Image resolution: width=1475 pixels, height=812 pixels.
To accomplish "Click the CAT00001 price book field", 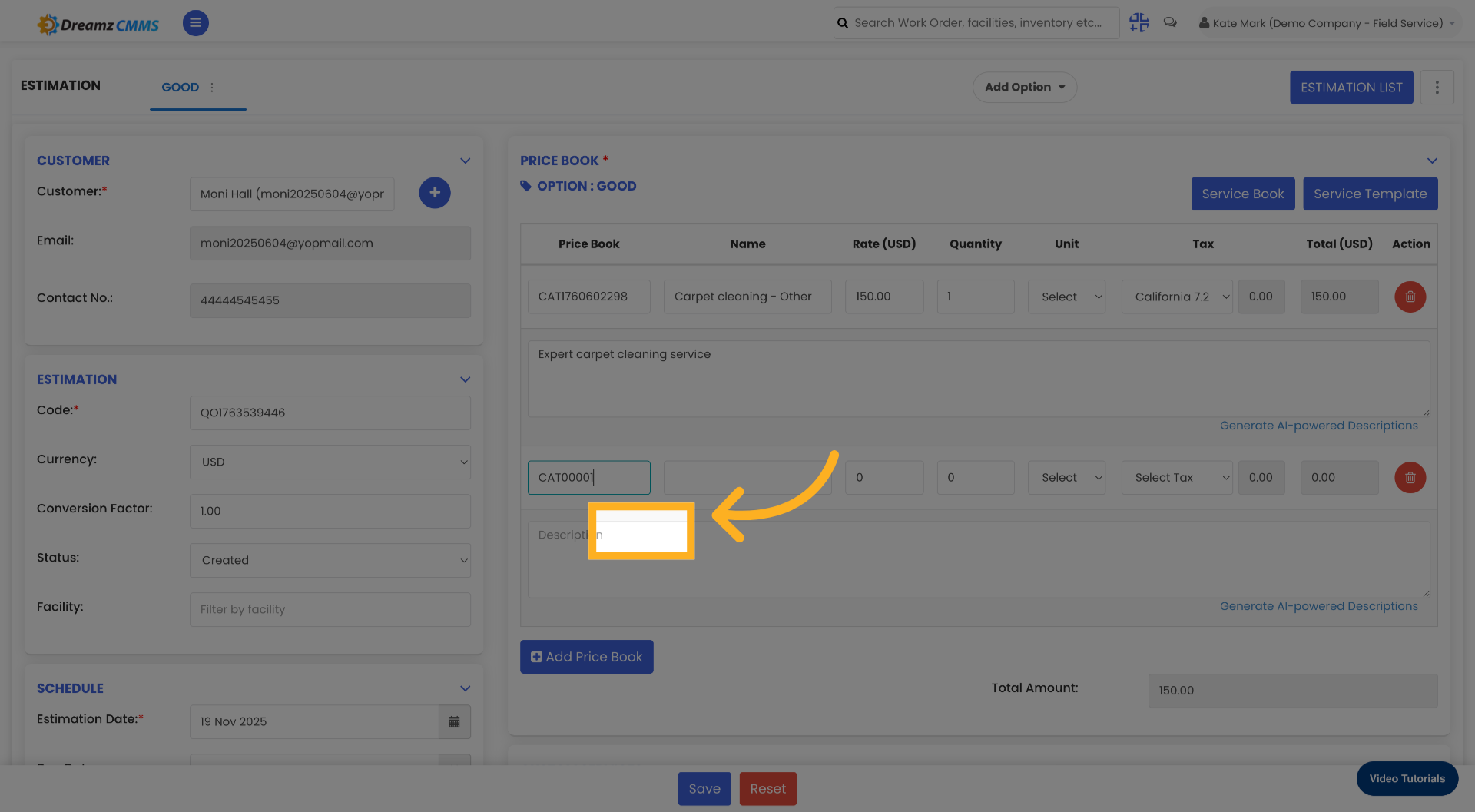I will (588, 478).
